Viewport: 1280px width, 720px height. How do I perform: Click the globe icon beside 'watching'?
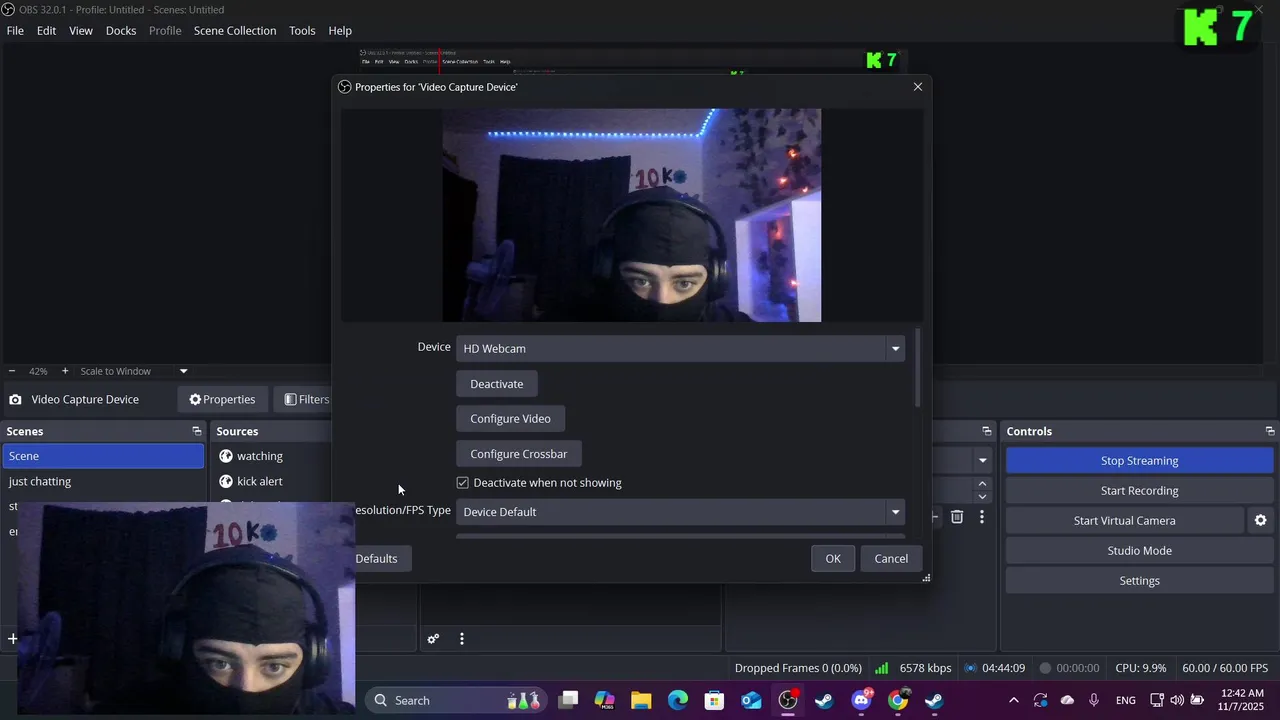click(x=226, y=456)
